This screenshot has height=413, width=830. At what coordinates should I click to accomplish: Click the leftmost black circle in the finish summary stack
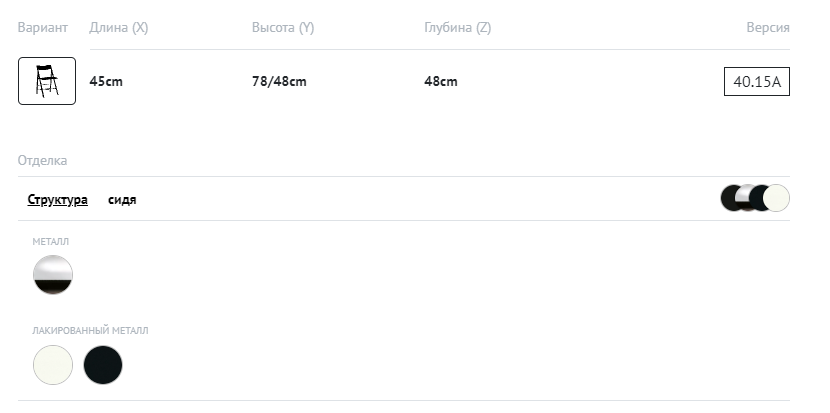click(x=730, y=198)
